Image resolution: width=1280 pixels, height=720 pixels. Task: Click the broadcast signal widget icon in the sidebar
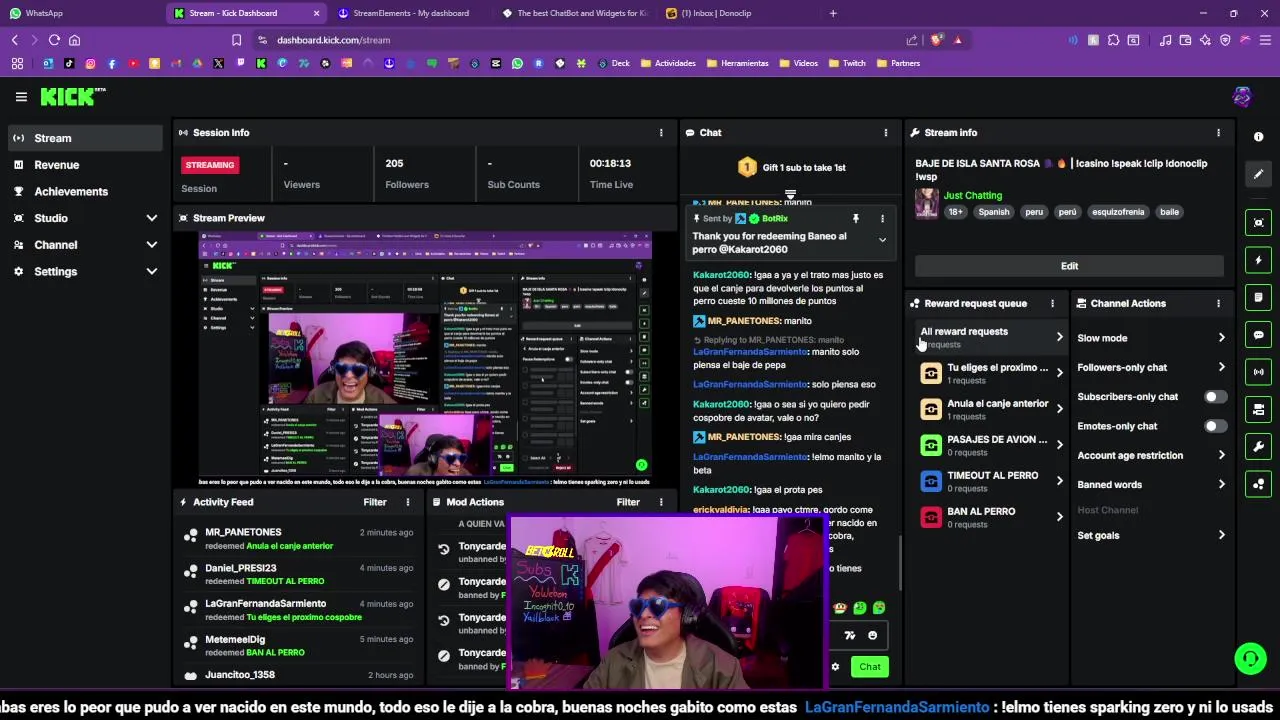point(1258,372)
